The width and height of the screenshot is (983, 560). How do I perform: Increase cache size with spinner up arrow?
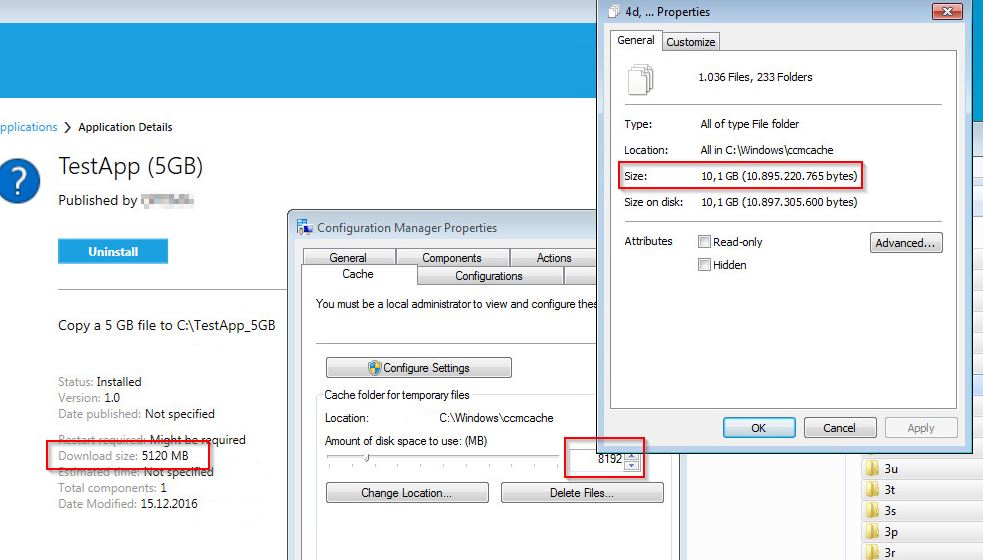[632, 455]
